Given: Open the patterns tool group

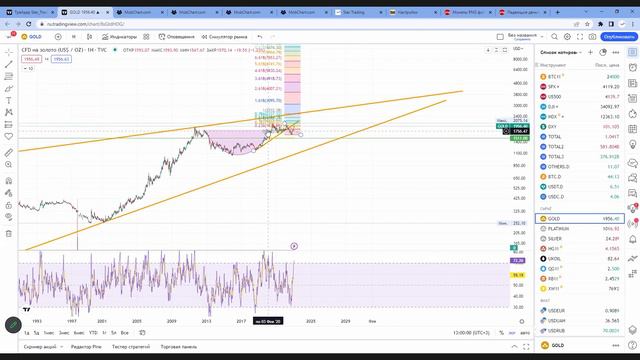Looking at the screenshot, I should click(x=9, y=112).
